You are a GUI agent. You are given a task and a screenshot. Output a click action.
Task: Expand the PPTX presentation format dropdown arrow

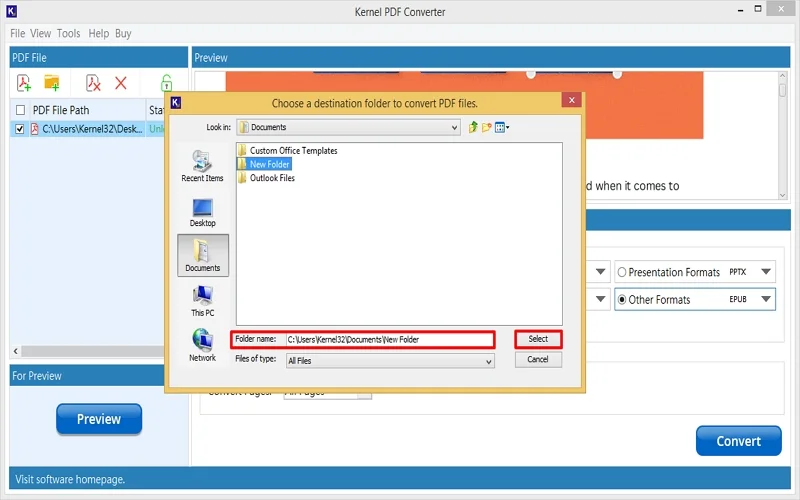766,272
